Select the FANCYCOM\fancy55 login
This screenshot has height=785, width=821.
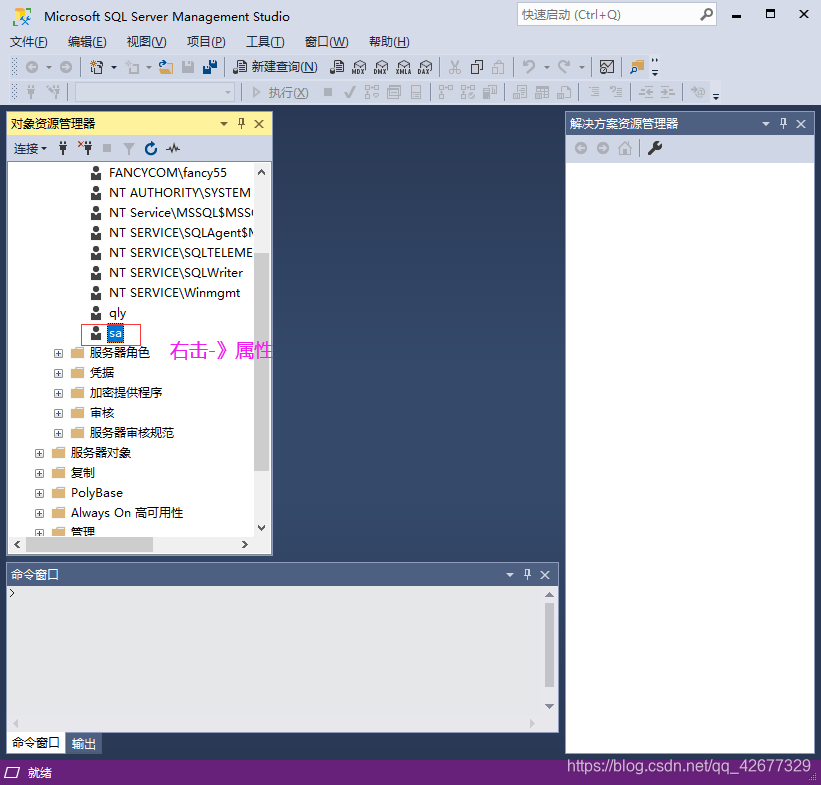tap(168, 173)
